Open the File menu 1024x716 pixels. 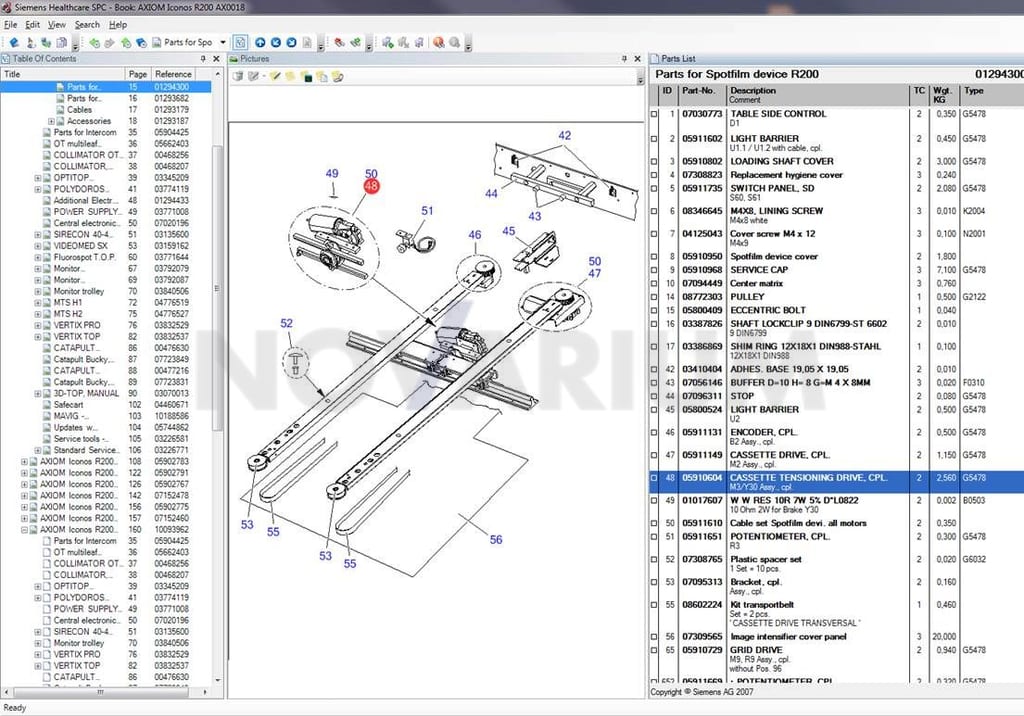(10, 25)
